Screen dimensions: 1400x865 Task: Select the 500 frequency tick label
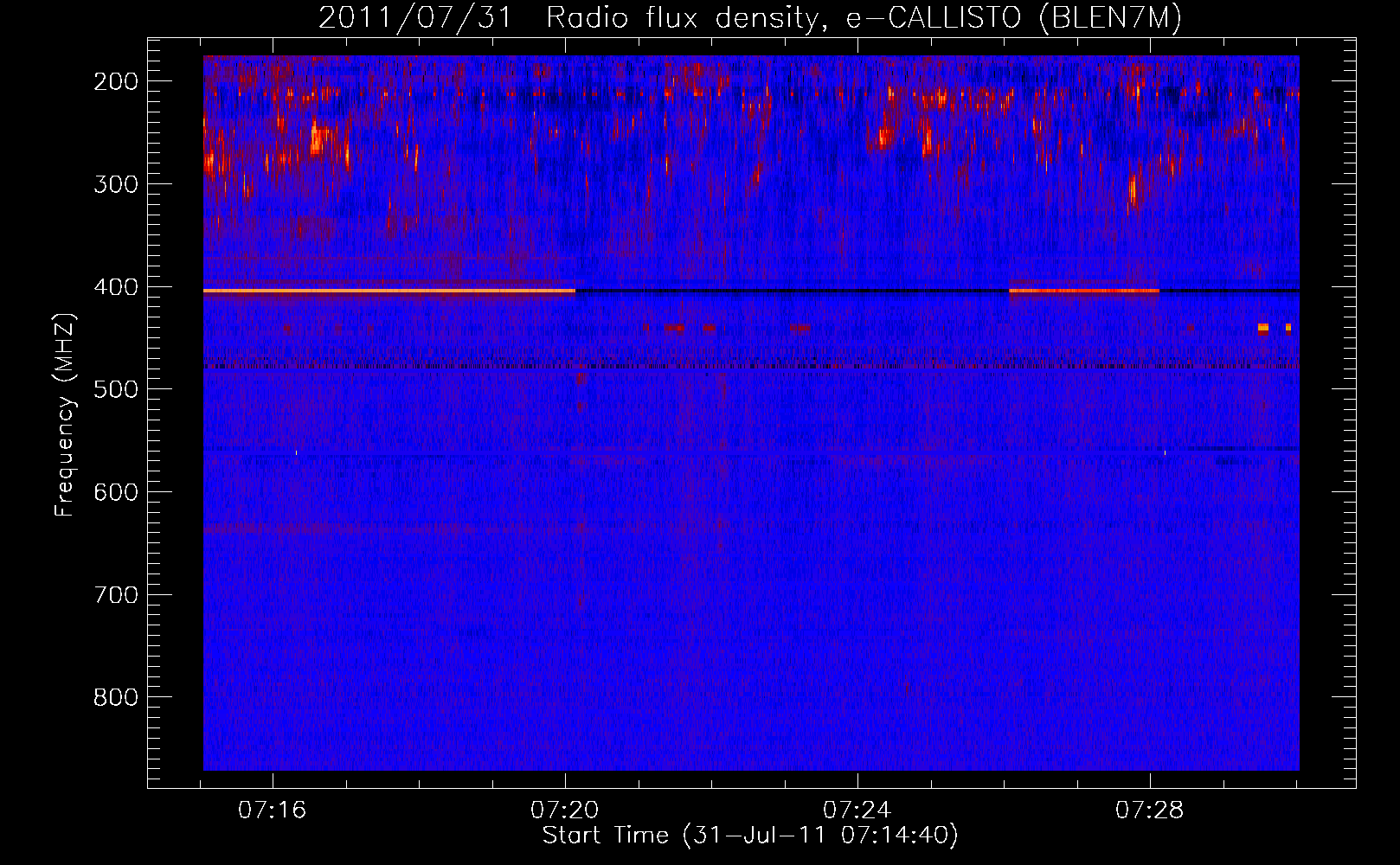(115, 389)
